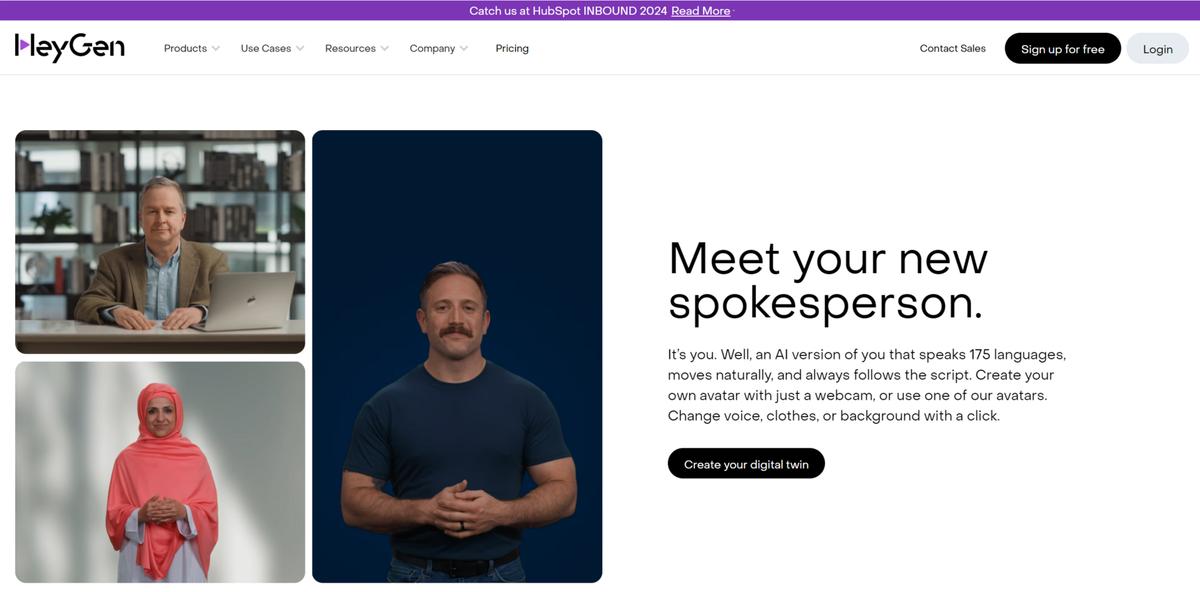Open the Resources dropdown arrow
Image resolution: width=1200 pixels, height=592 pixels.
coord(385,49)
